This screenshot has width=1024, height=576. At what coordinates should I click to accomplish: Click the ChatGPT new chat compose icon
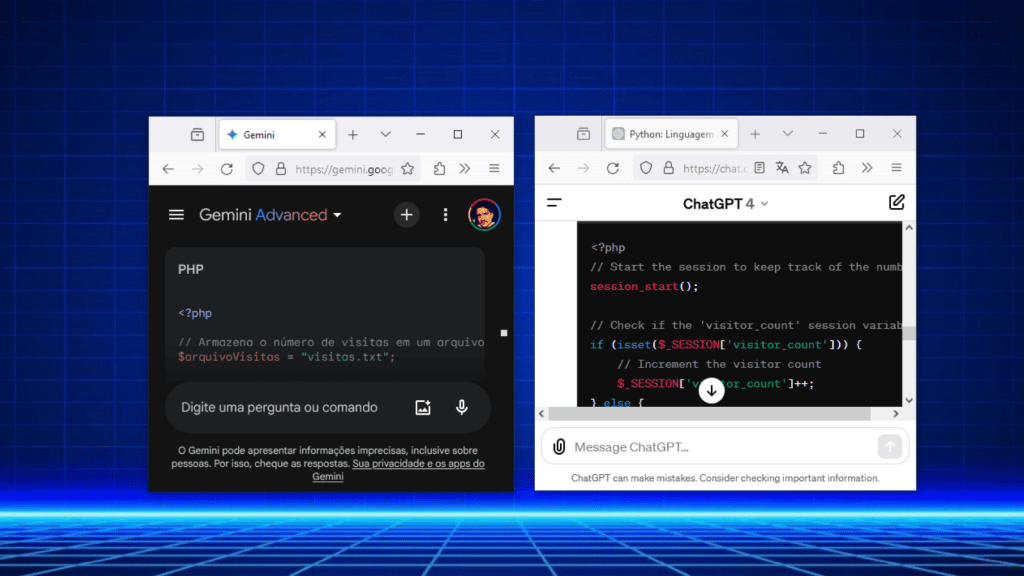coord(896,203)
